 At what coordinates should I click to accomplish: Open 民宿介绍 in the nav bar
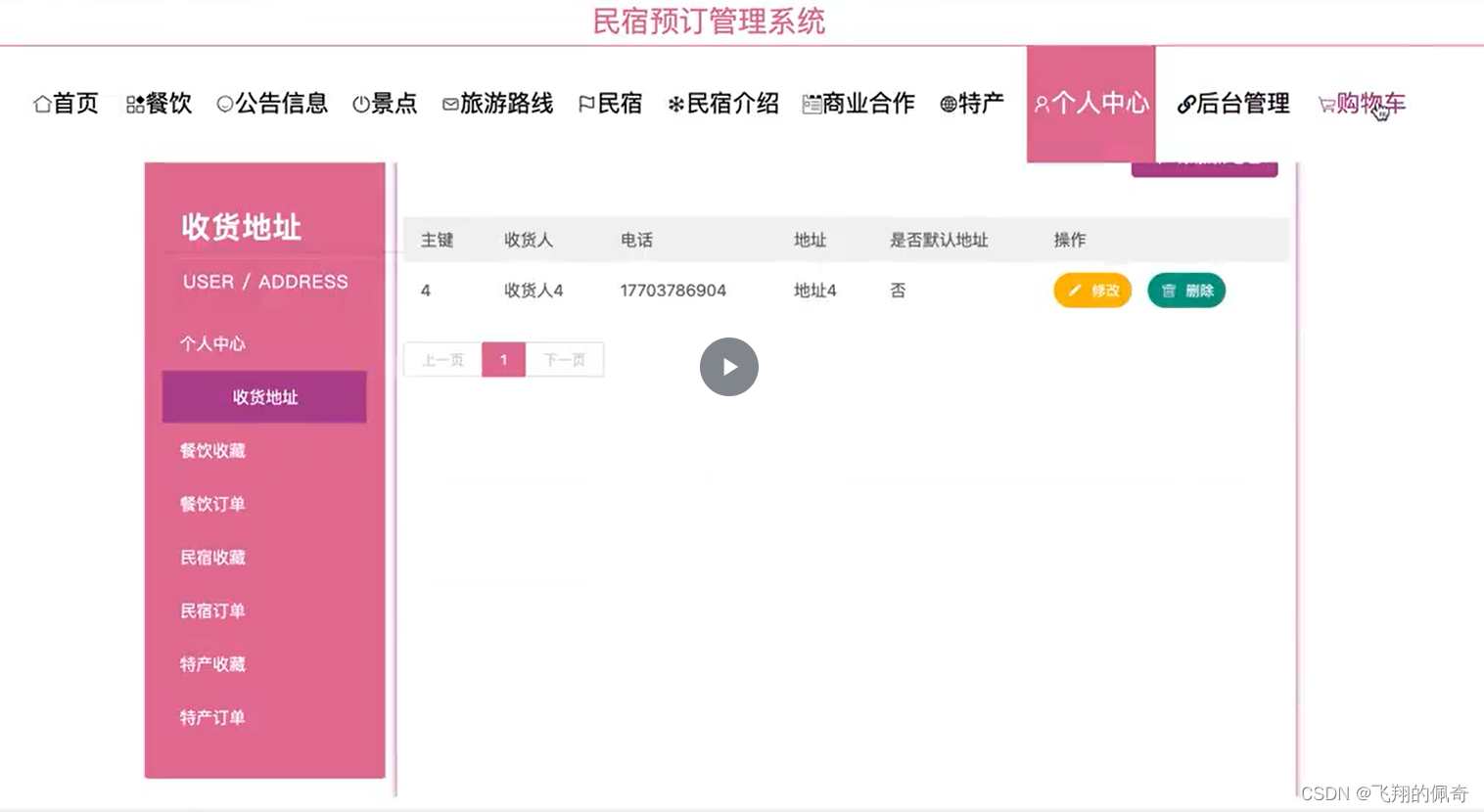pyautogui.click(x=723, y=104)
